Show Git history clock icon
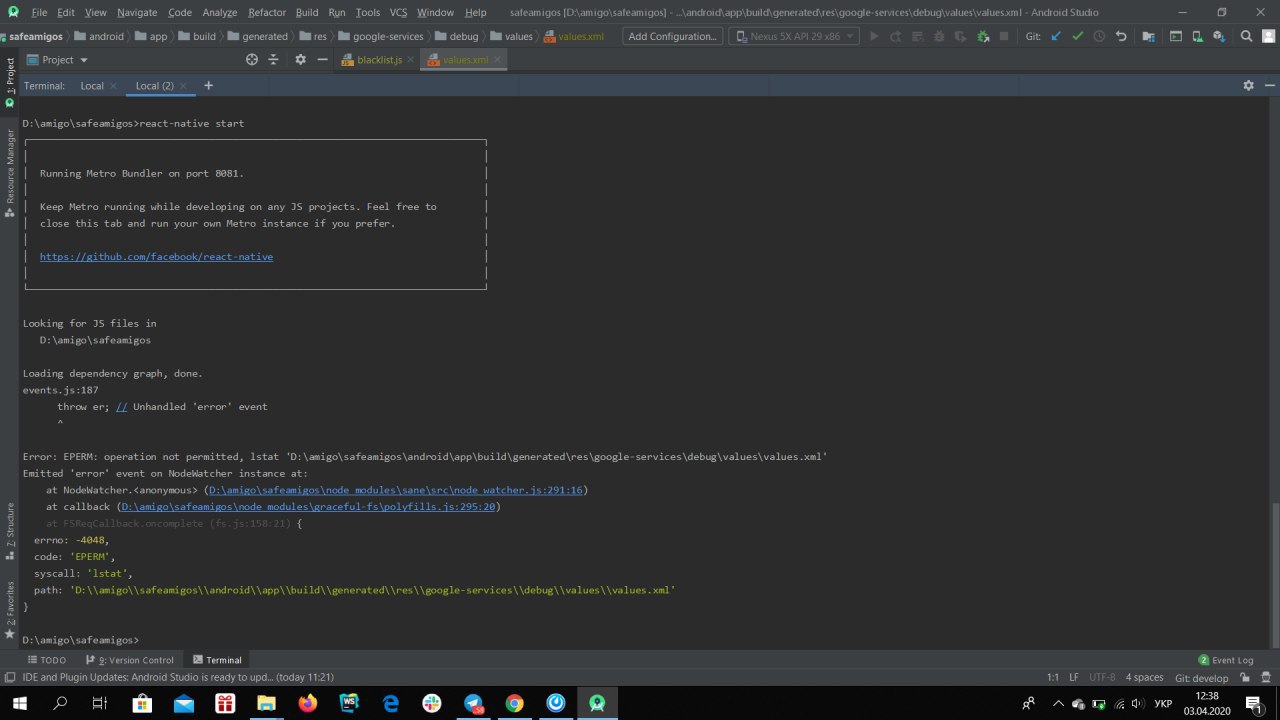 pyautogui.click(x=1099, y=36)
